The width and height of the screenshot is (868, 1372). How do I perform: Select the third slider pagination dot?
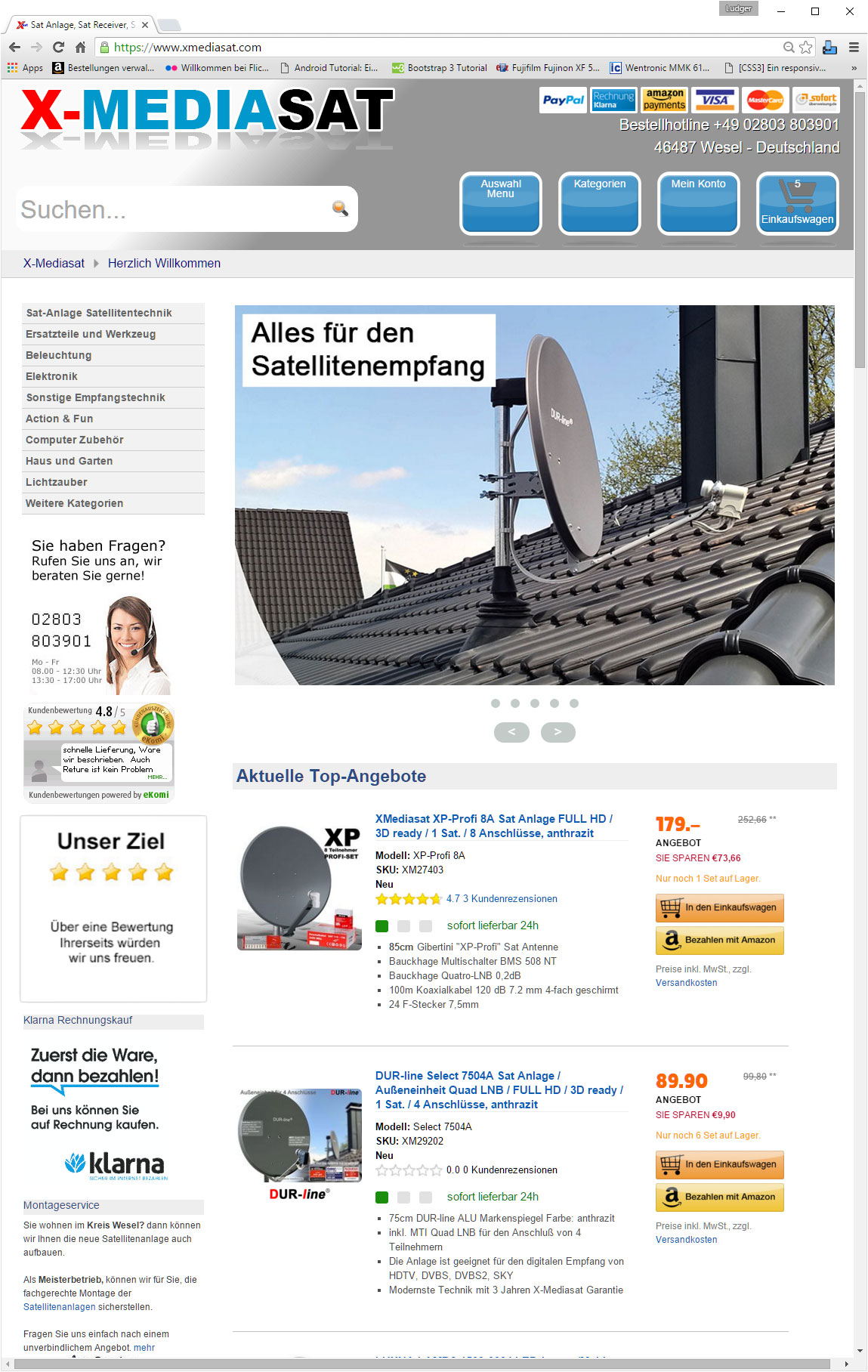[535, 703]
